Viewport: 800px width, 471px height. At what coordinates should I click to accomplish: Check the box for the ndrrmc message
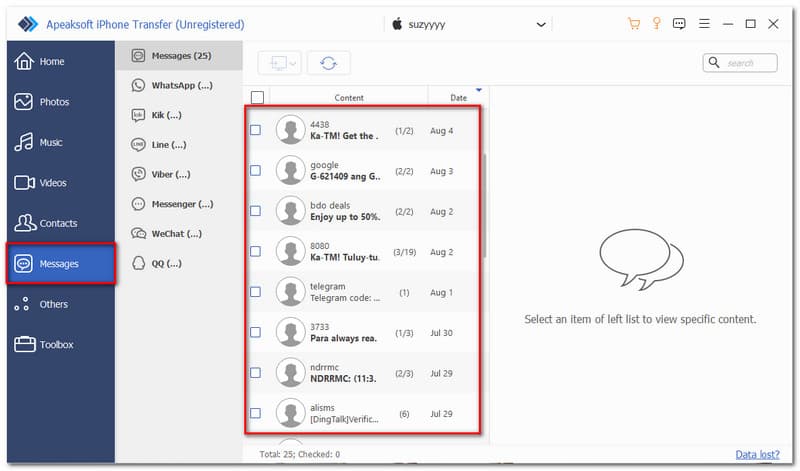coord(255,373)
